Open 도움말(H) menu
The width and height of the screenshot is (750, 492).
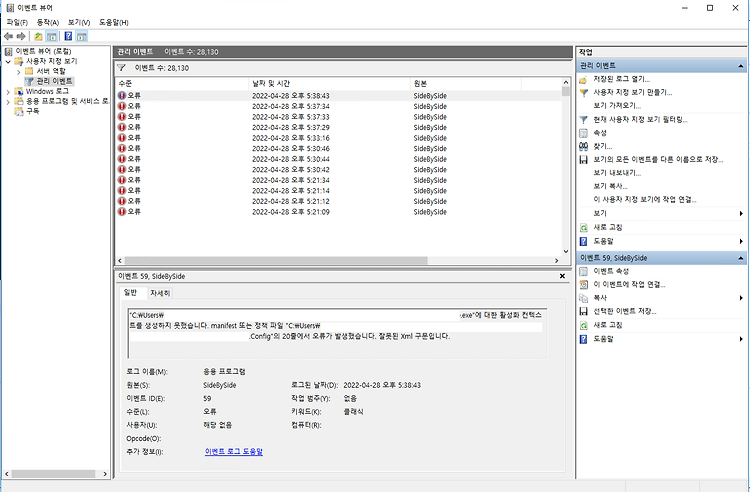click(x=113, y=22)
